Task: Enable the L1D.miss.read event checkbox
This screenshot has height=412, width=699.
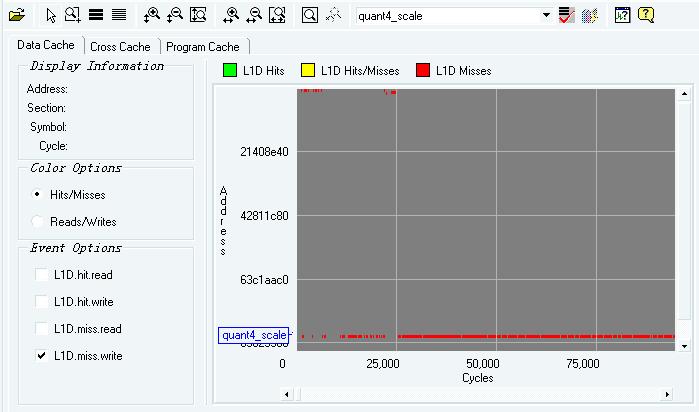Action: click(41, 329)
